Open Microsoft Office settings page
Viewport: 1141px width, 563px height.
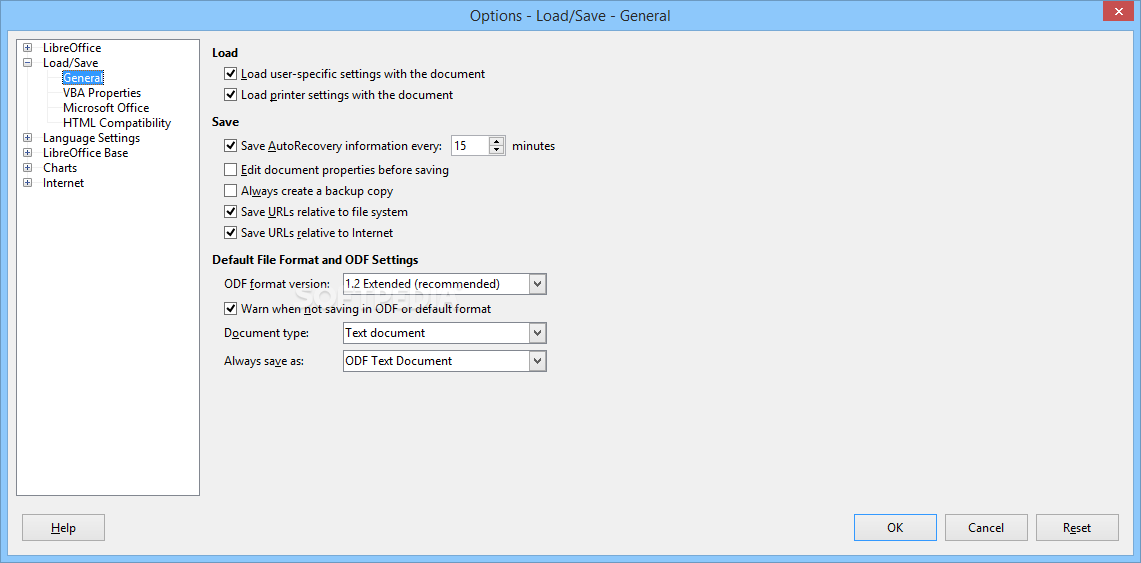pos(106,108)
